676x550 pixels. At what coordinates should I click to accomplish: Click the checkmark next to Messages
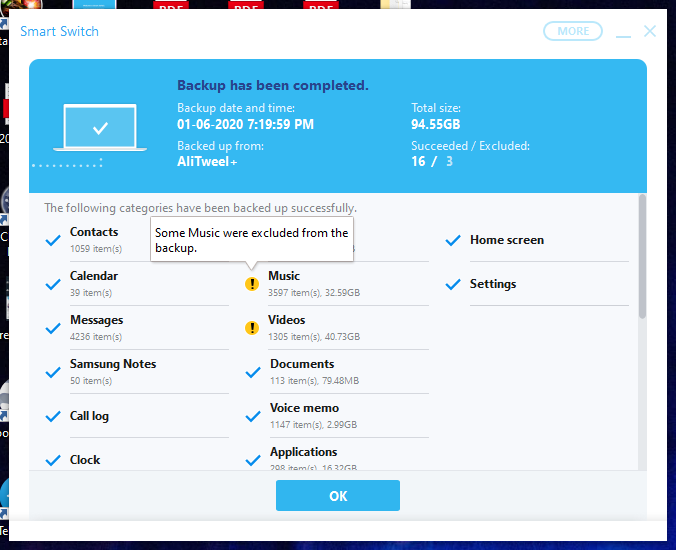pos(53,328)
